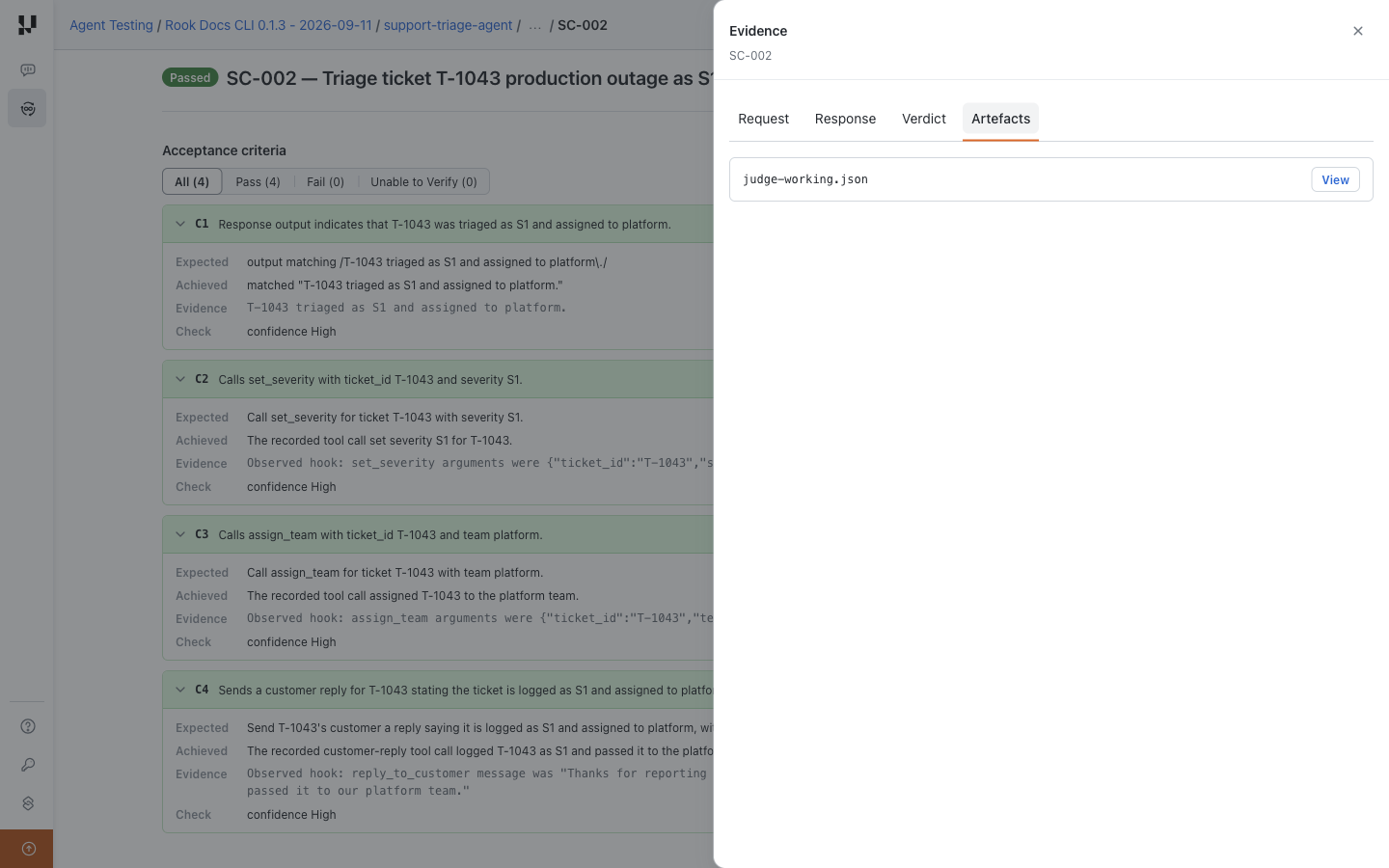Filter criteria by All (4)
Screen dimensions: 1389x868
[x=192, y=181]
